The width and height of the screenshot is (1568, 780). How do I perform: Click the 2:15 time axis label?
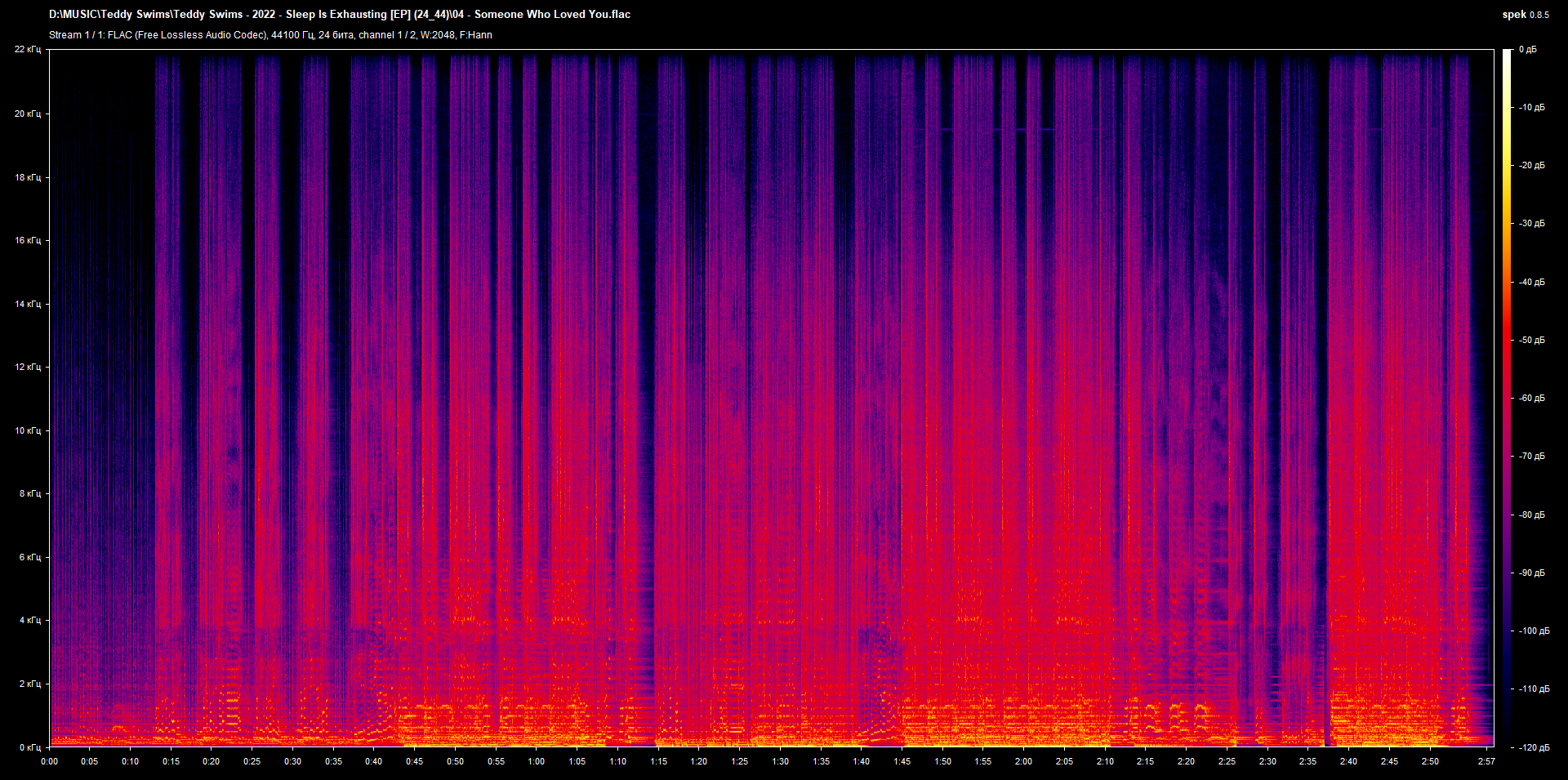1145,761
